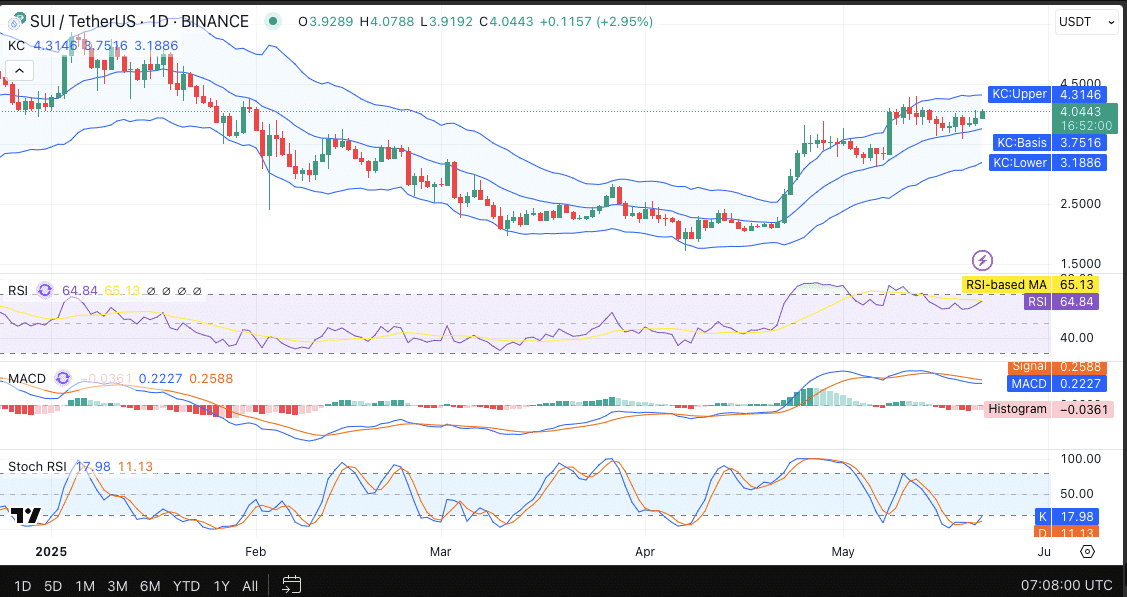Click the blue K 17.98 axis label
This screenshot has height=597, width=1127.
click(1067, 517)
